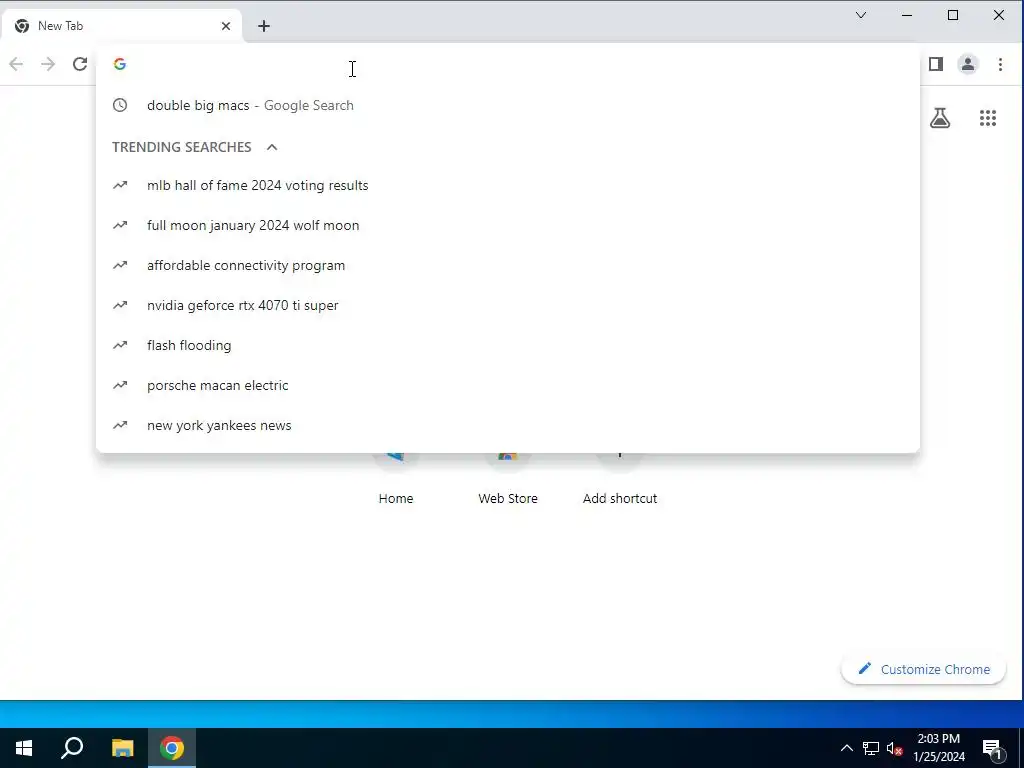Collapse the Trending Searches section
1024x768 pixels.
(x=272, y=147)
